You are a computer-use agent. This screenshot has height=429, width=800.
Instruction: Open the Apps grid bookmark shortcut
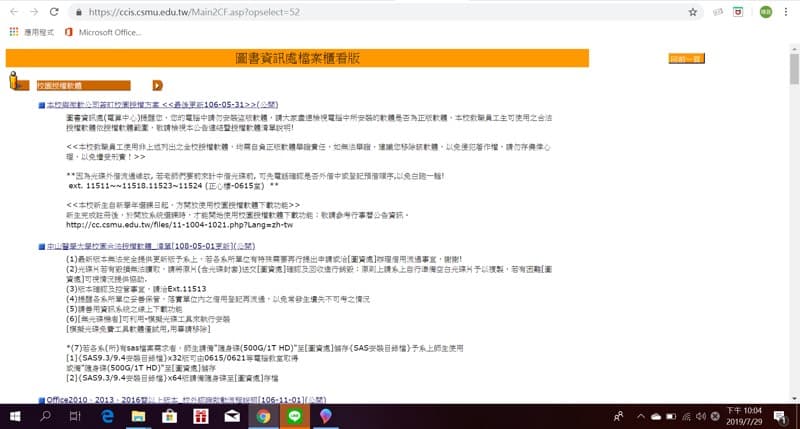[32, 32]
